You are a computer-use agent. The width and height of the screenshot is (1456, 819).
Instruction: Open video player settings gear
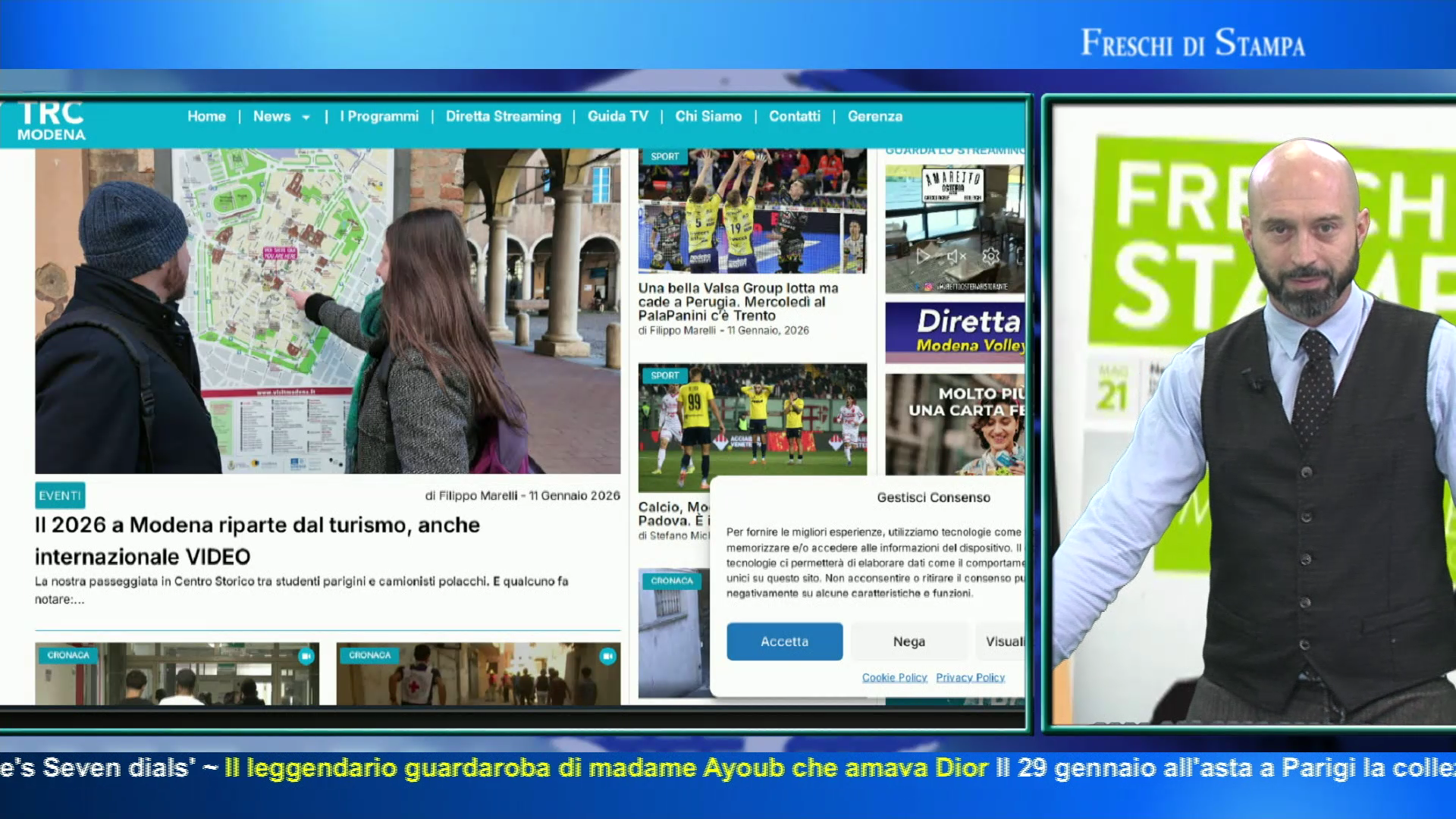pos(990,256)
